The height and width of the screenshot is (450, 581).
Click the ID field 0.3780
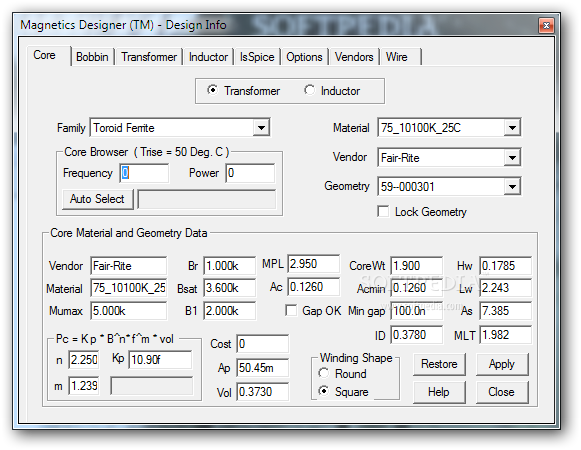click(x=416, y=335)
